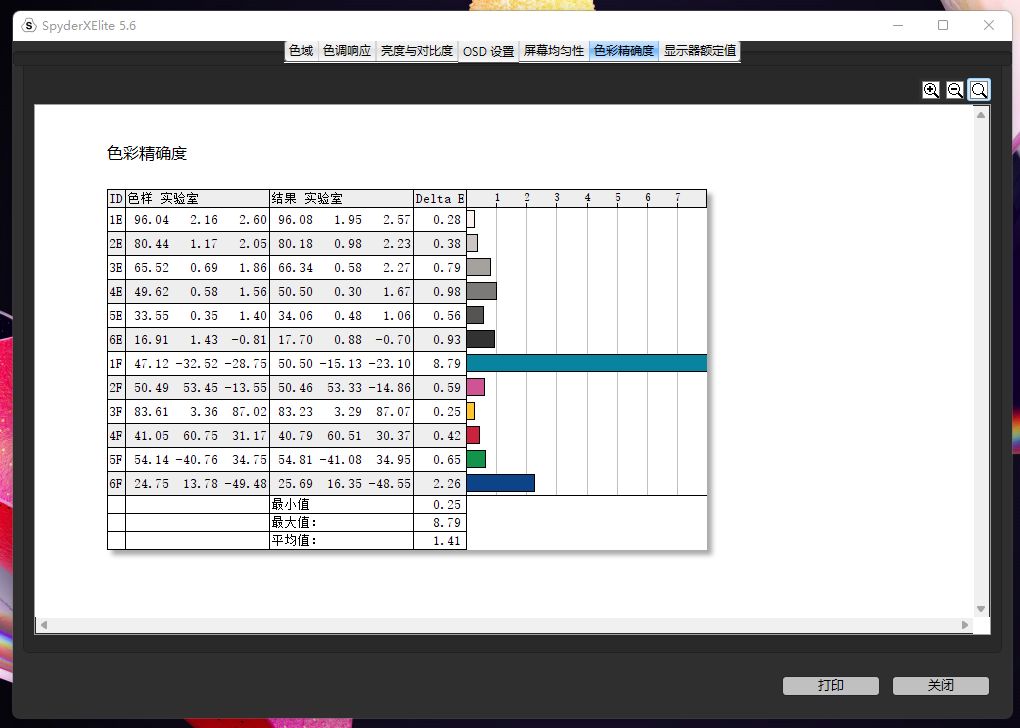Click the 关闭 button

pyautogui.click(x=939, y=686)
